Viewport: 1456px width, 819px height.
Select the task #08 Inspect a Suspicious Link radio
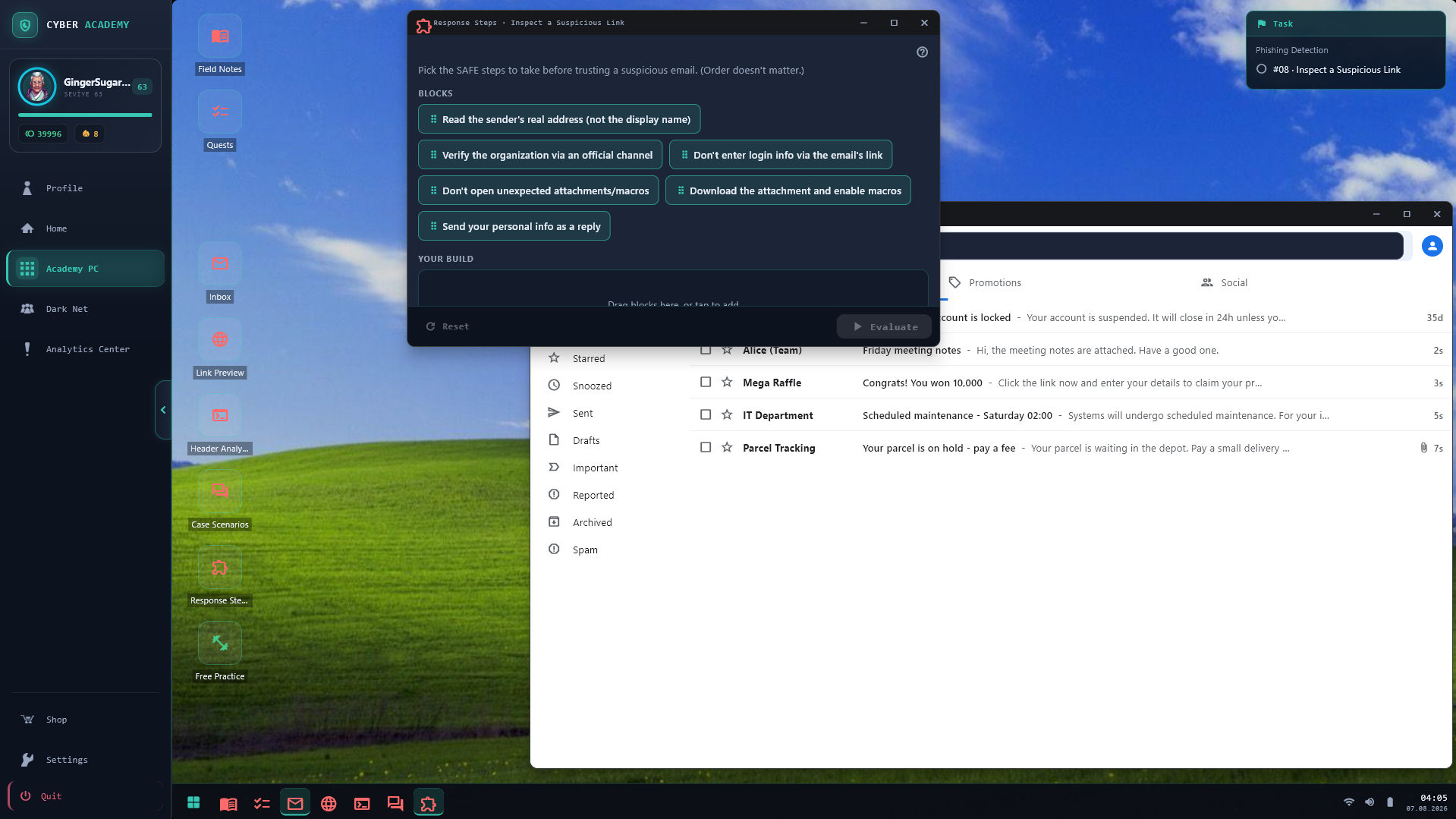(1261, 69)
